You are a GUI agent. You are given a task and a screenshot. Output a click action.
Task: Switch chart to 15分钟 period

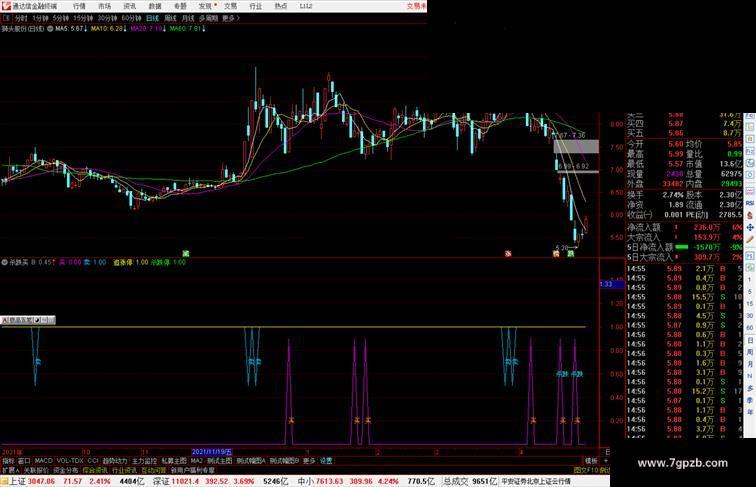point(83,18)
